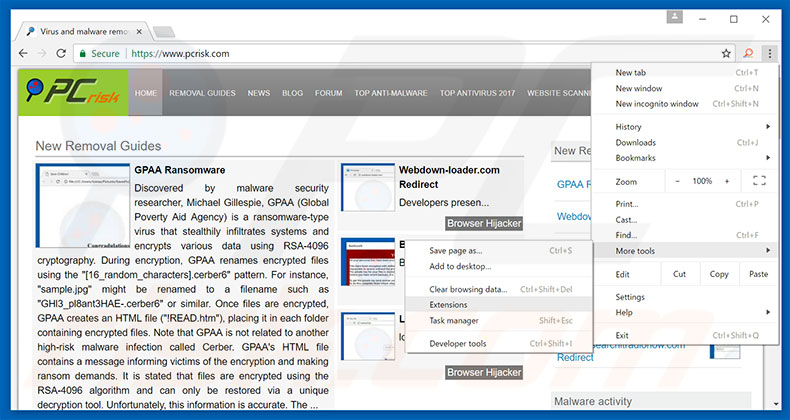Click the browser back arrow
This screenshot has width=790, height=420.
pyautogui.click(x=23, y=53)
